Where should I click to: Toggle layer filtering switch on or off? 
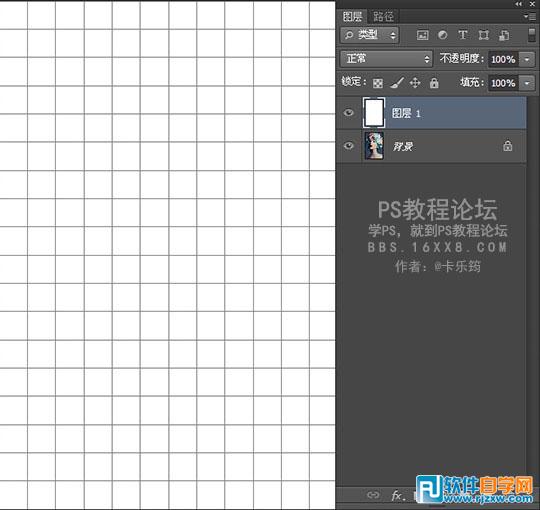(x=532, y=35)
